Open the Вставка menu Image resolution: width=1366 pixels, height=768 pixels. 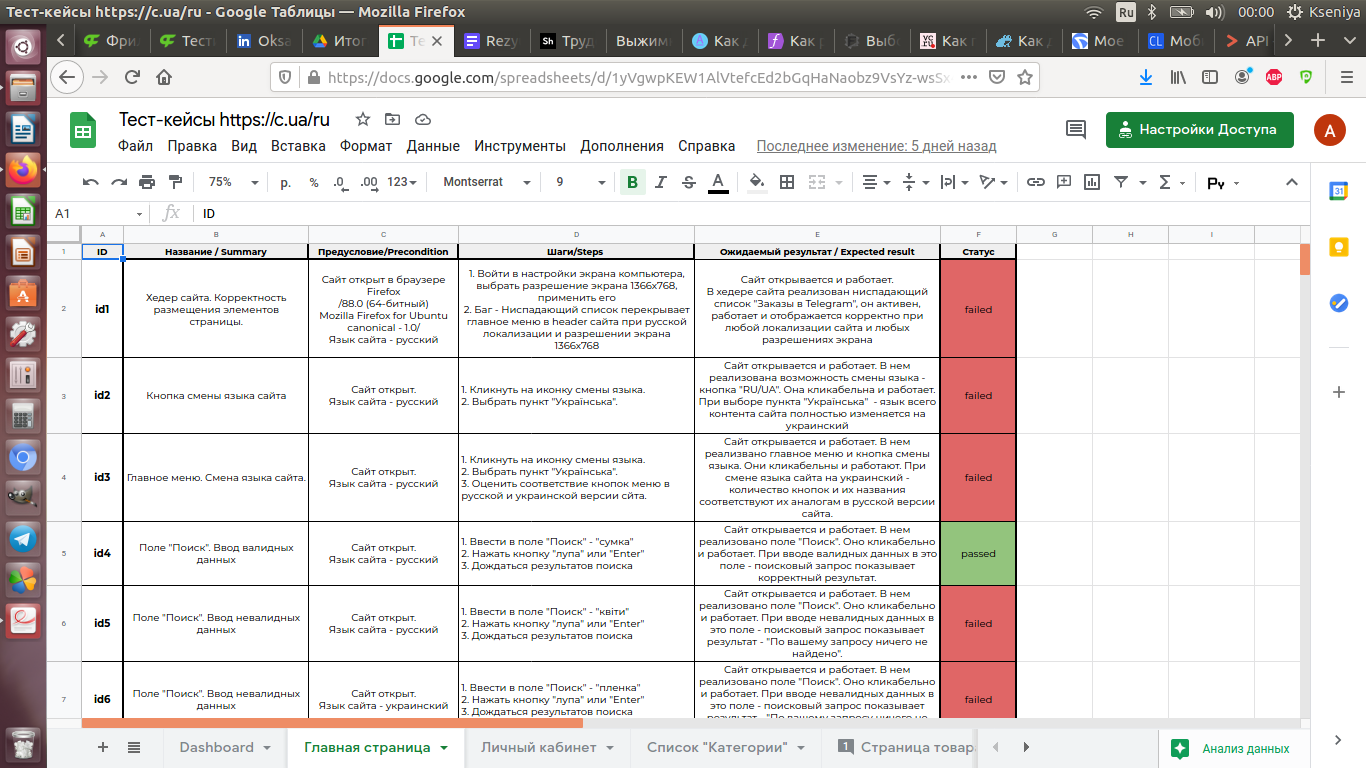(298, 146)
